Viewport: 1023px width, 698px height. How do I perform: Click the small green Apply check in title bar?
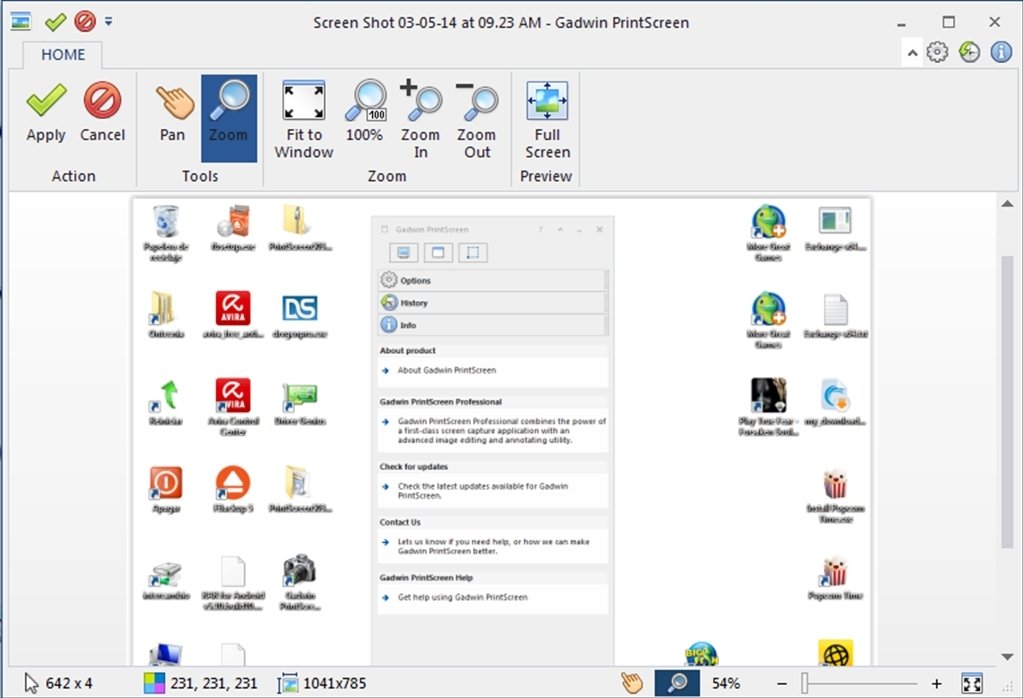point(55,22)
